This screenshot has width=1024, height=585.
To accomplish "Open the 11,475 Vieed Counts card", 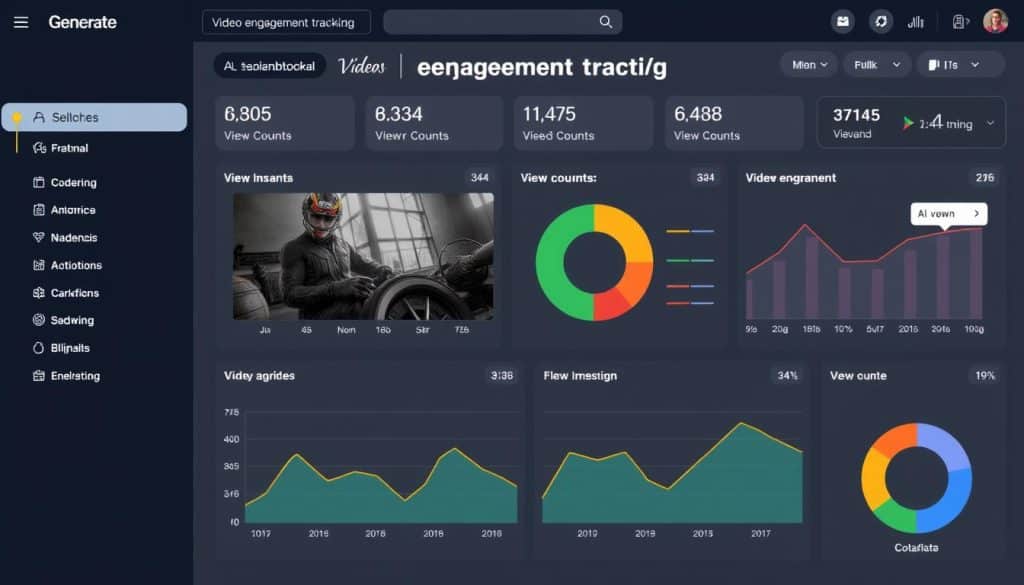I will click(583, 123).
